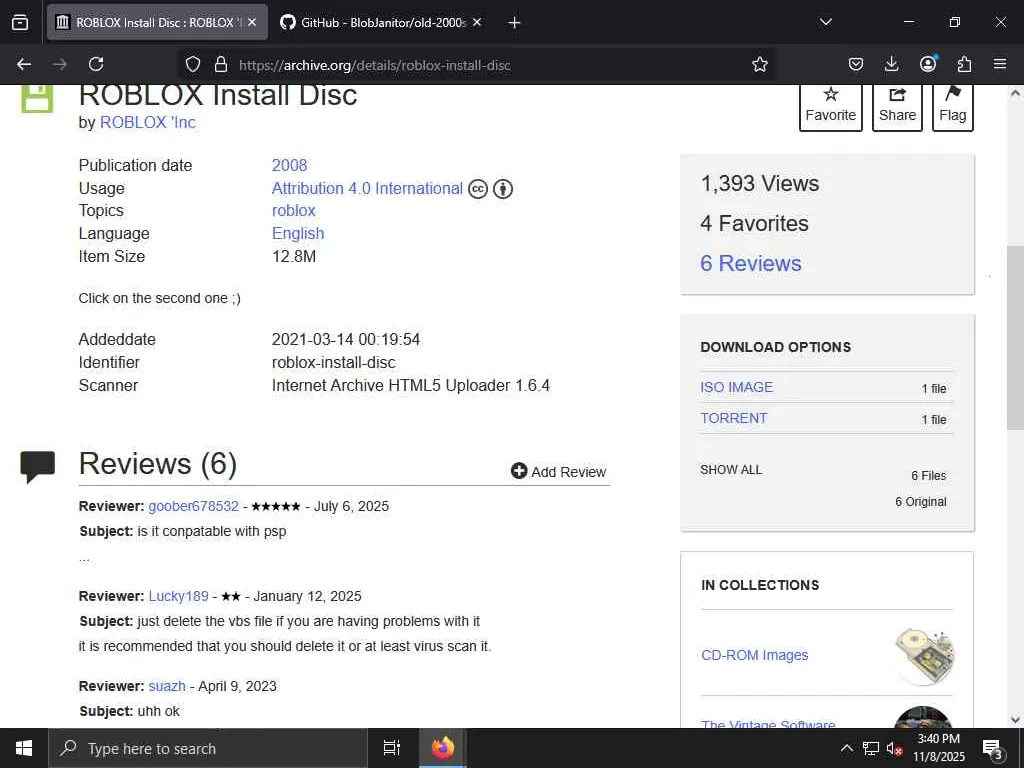Click Add Review plus button
The height and width of the screenshot is (768, 1024).
click(558, 472)
